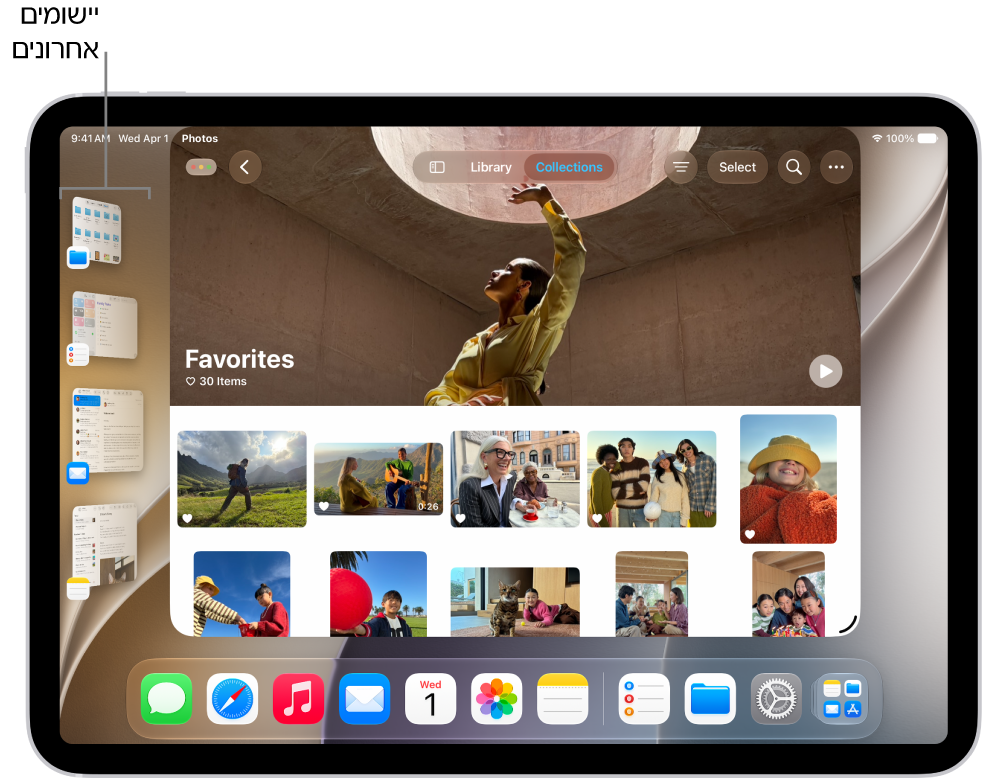The image size is (984, 779).
Task: Open the cat and girl photo
Action: tap(515, 602)
